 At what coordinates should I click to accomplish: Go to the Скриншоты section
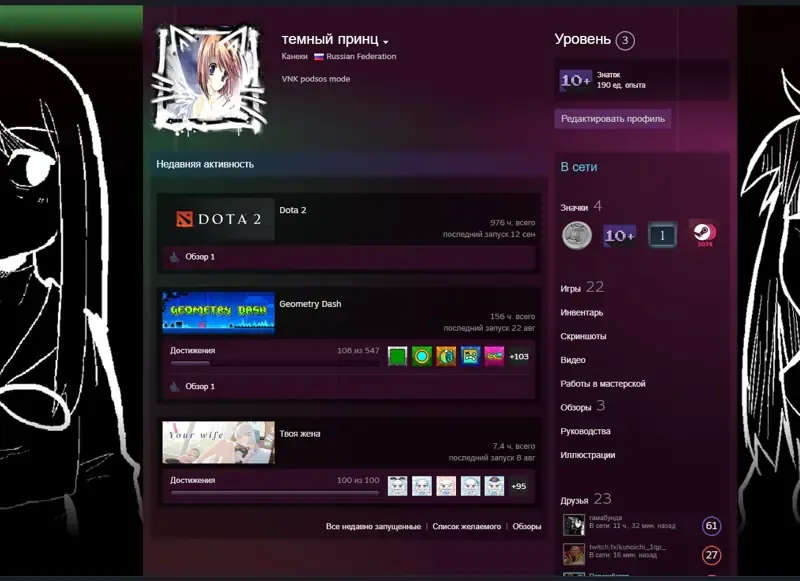583,336
